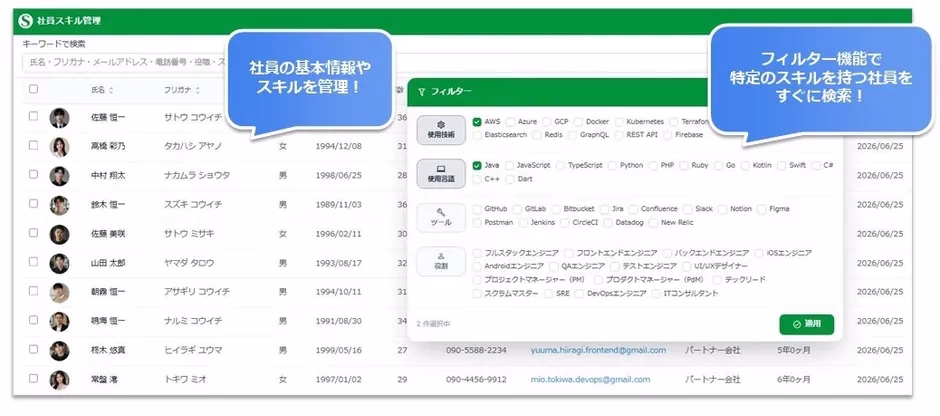
Task: Open the 使用技術 category button
Action: (x=441, y=129)
